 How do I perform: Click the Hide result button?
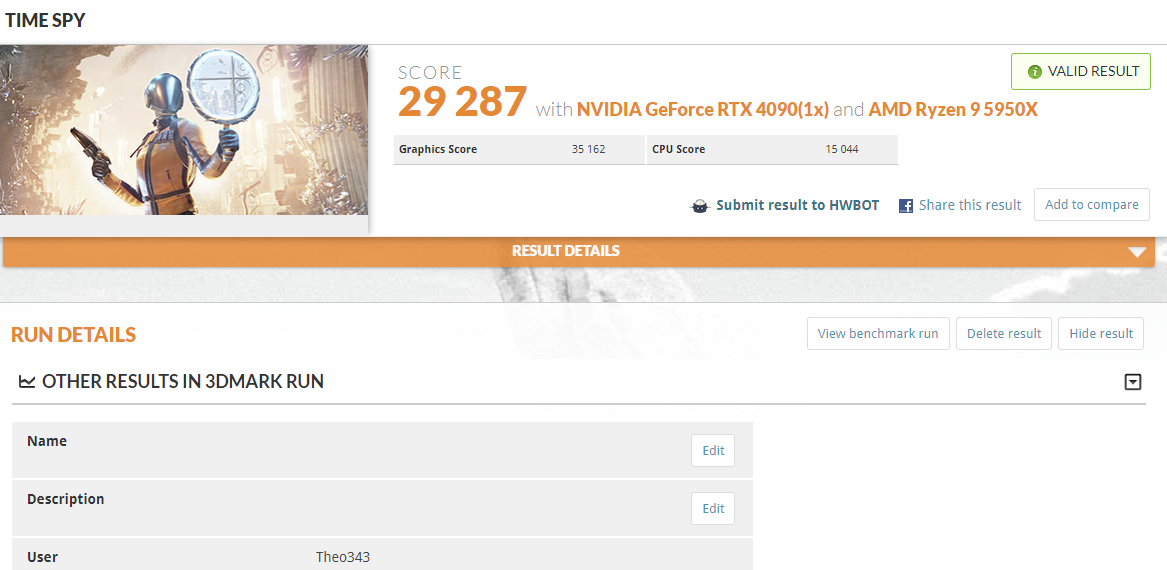click(1101, 333)
